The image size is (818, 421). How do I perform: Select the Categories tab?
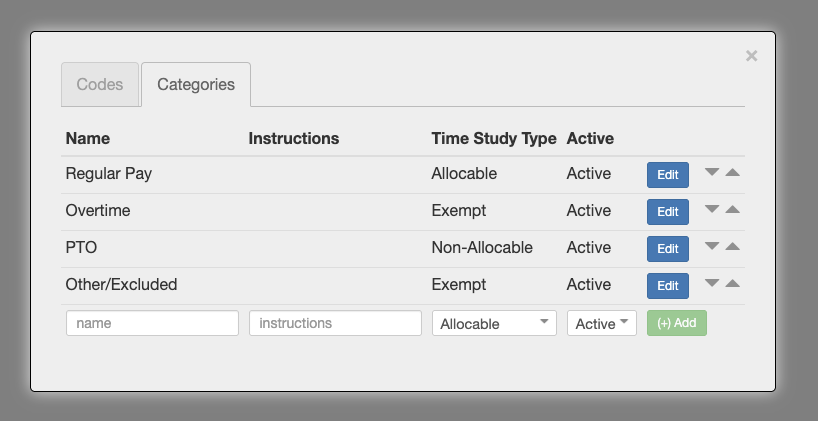pyautogui.click(x=196, y=85)
